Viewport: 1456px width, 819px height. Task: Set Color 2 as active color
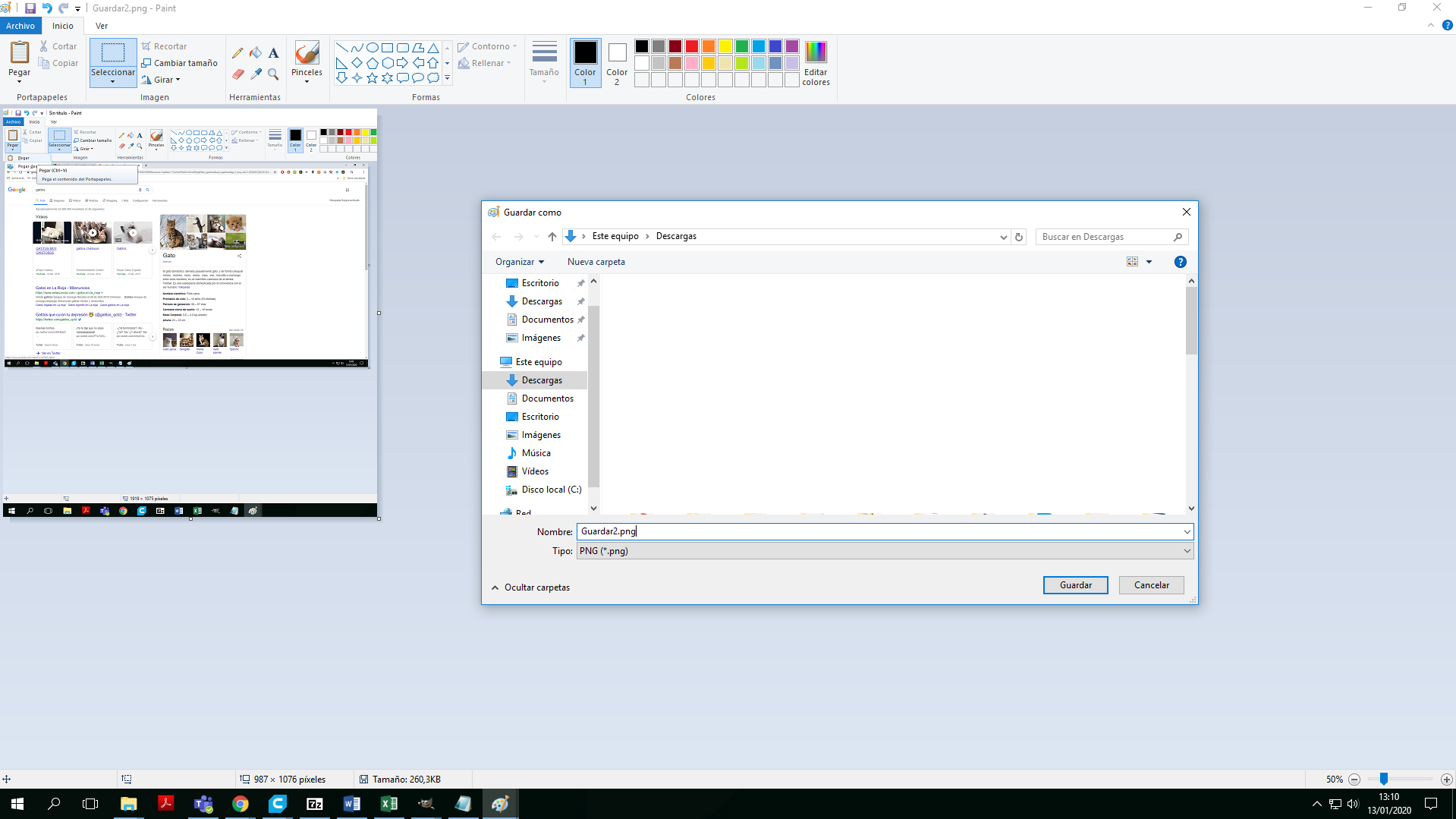(617, 62)
